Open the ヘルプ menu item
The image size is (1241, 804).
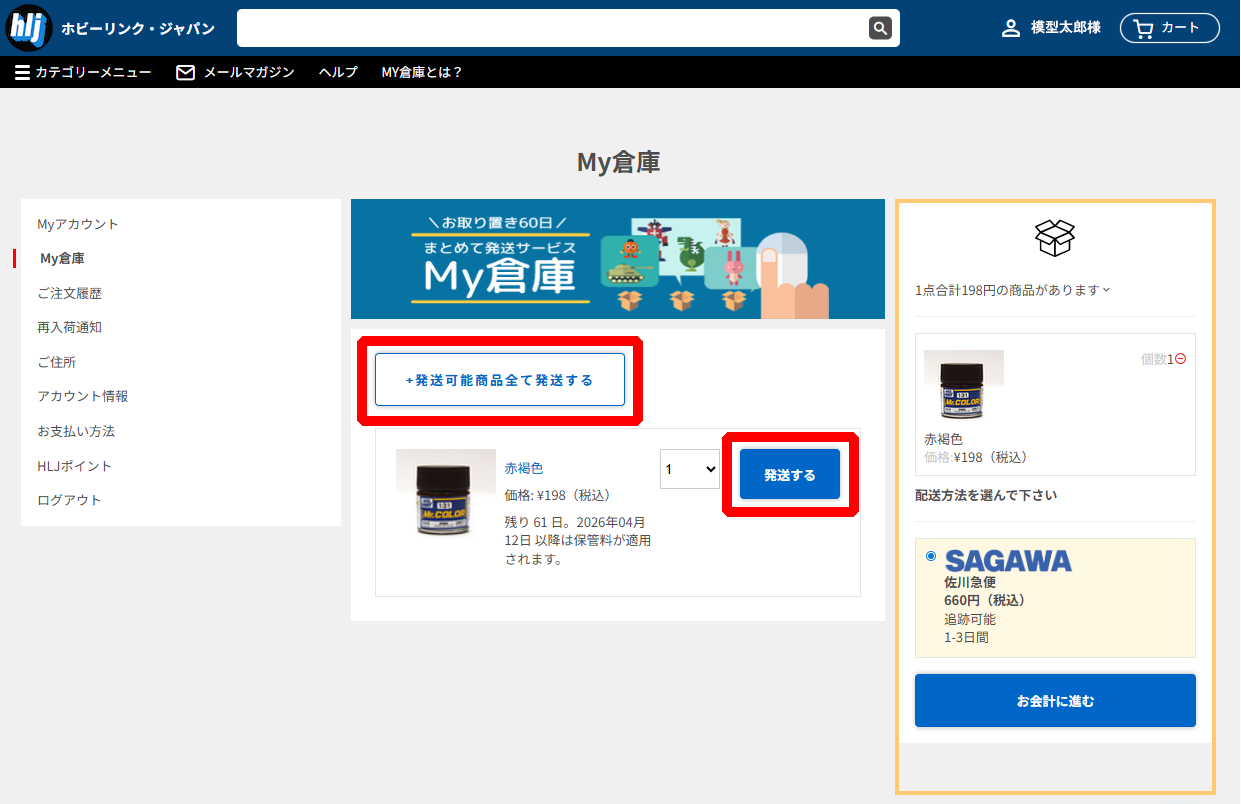(x=337, y=71)
